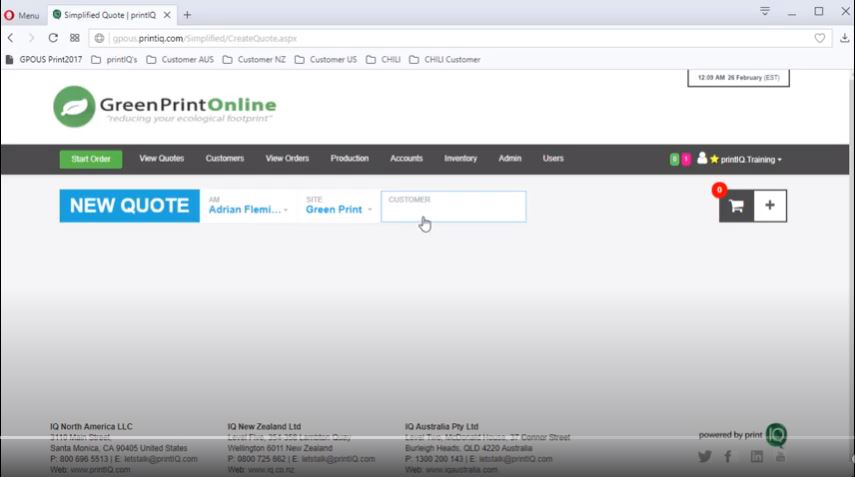Click the powered by printIQ logo
855x477 pixels.
coord(743,434)
